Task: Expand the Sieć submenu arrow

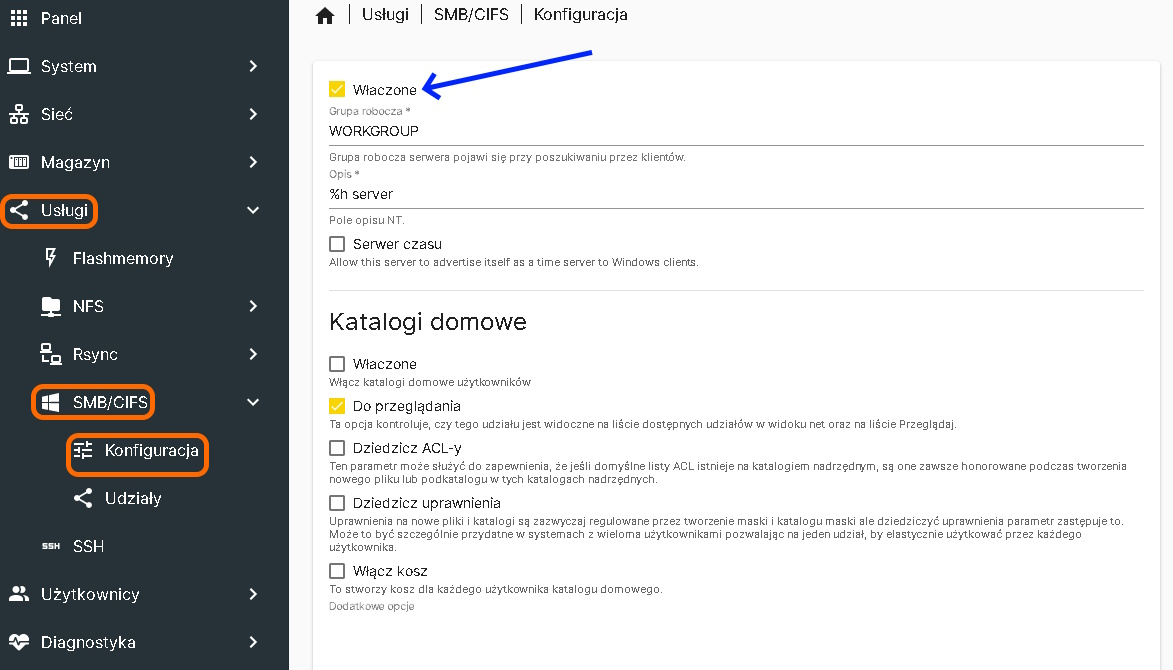Action: point(253,114)
